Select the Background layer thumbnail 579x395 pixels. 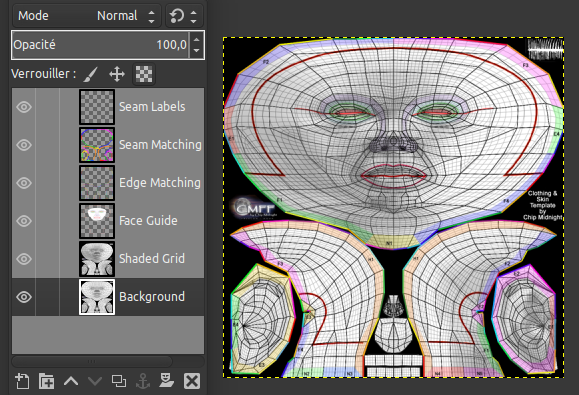[97, 297]
